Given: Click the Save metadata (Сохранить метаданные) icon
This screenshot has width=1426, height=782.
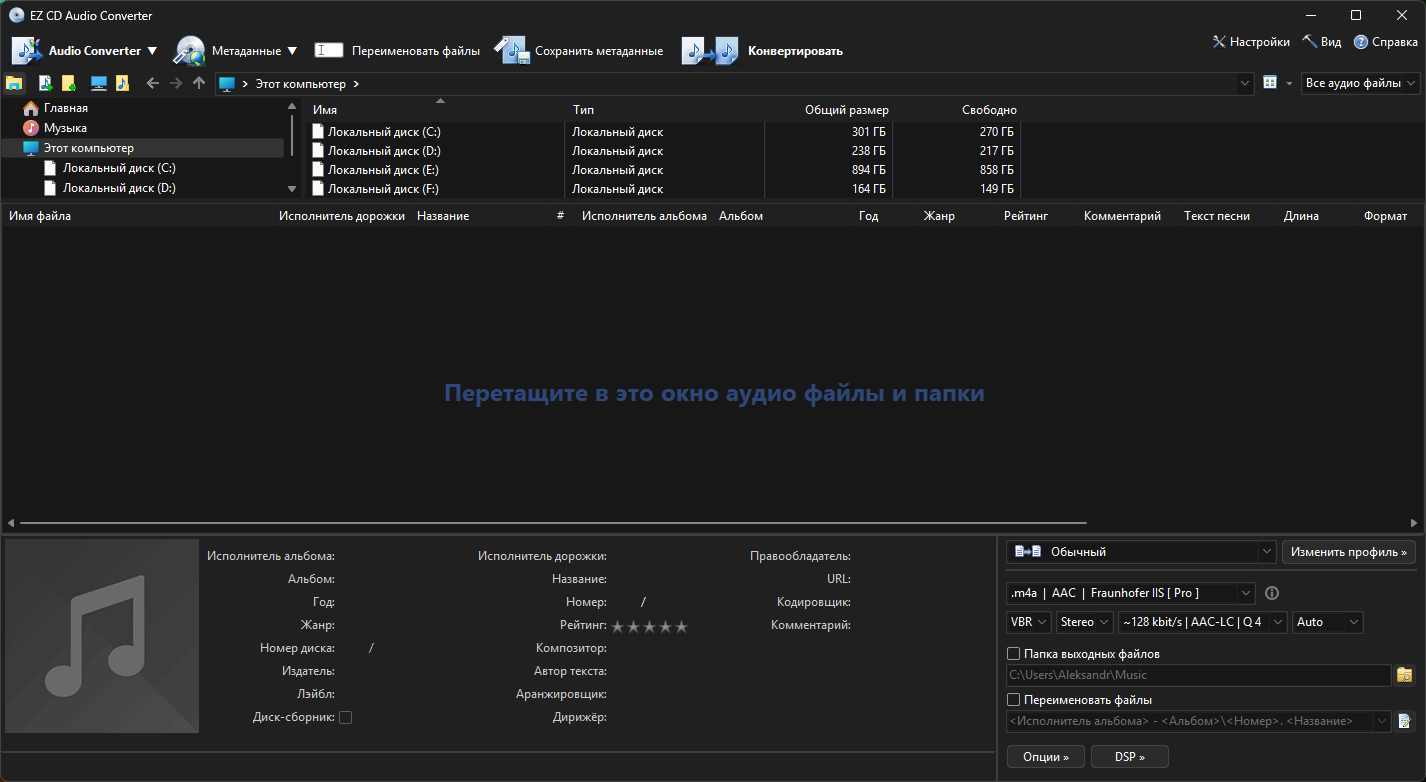Looking at the screenshot, I should click(511, 51).
